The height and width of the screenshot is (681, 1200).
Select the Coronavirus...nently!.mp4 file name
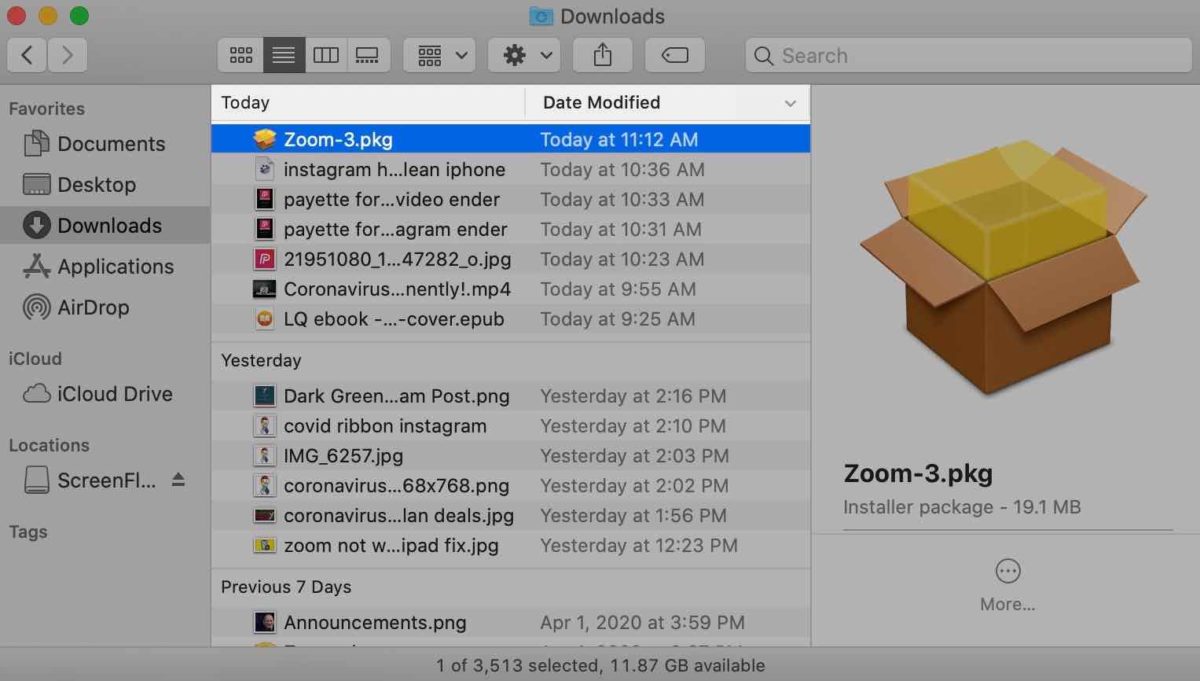coord(397,290)
